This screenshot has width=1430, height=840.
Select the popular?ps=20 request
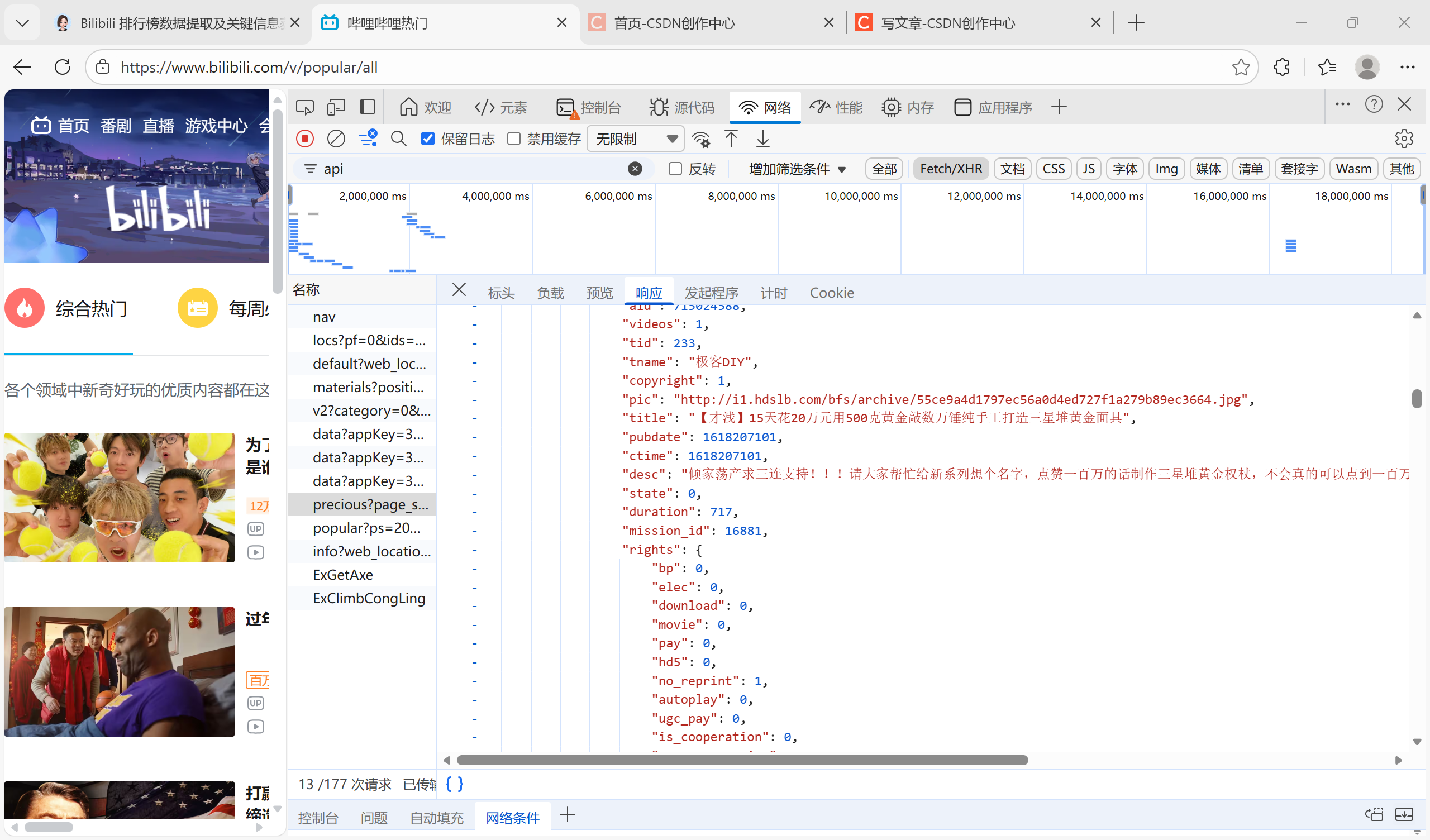click(x=366, y=527)
